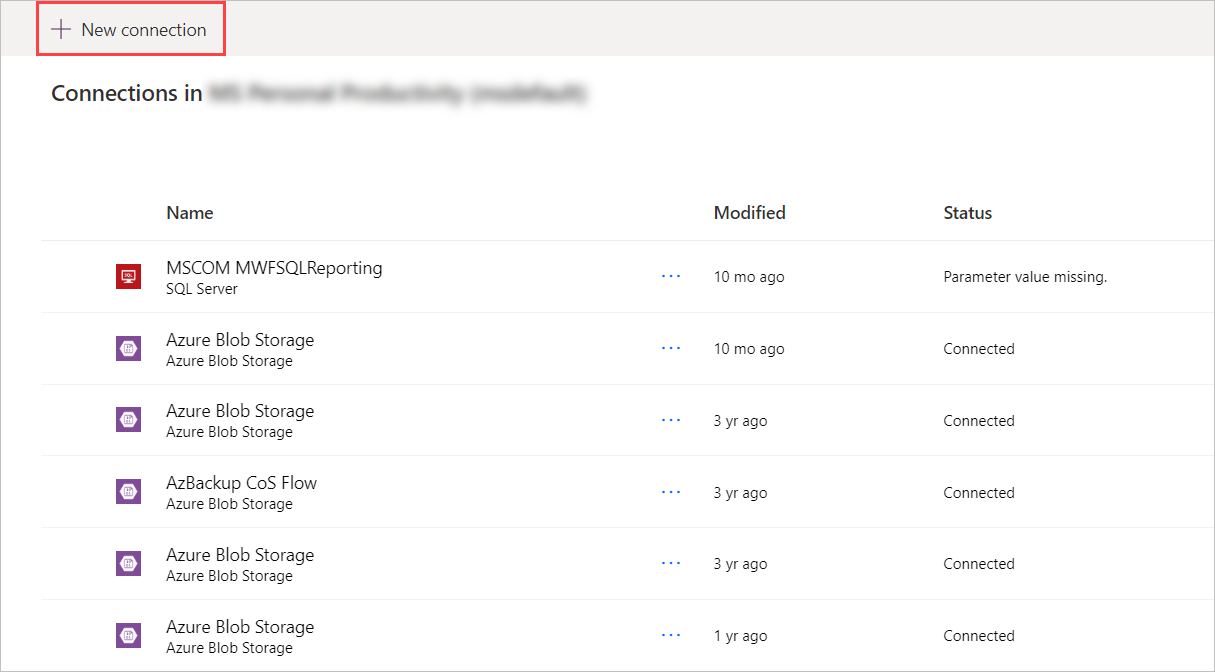Click the SQL Server subtitle under MSCOM MWFSQLReporting

coord(202,289)
